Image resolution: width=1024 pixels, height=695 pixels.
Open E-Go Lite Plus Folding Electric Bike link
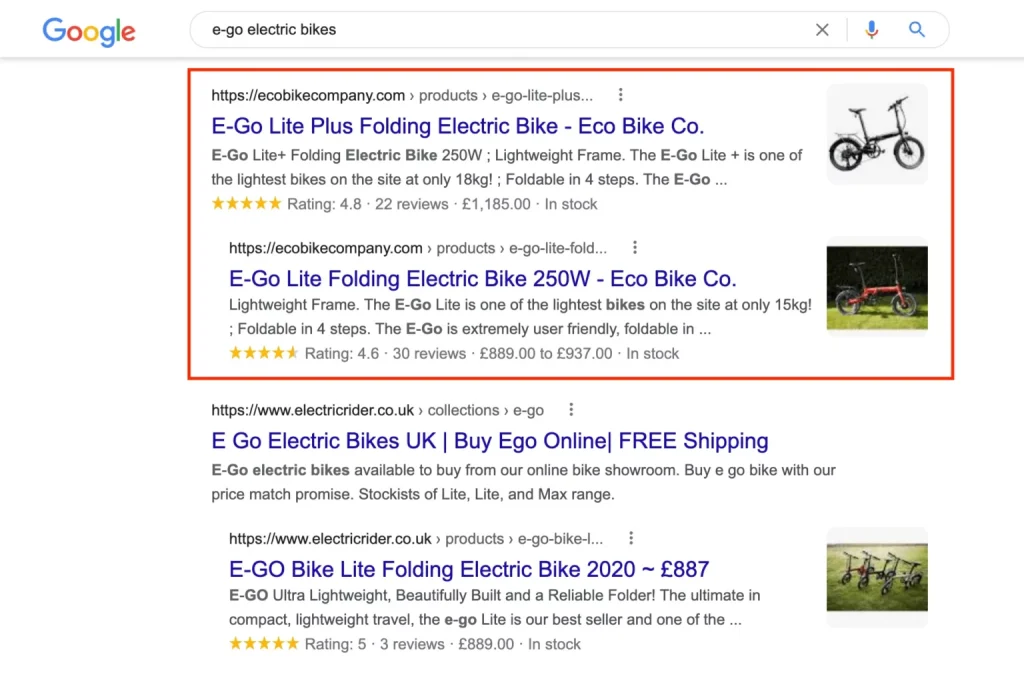point(458,125)
